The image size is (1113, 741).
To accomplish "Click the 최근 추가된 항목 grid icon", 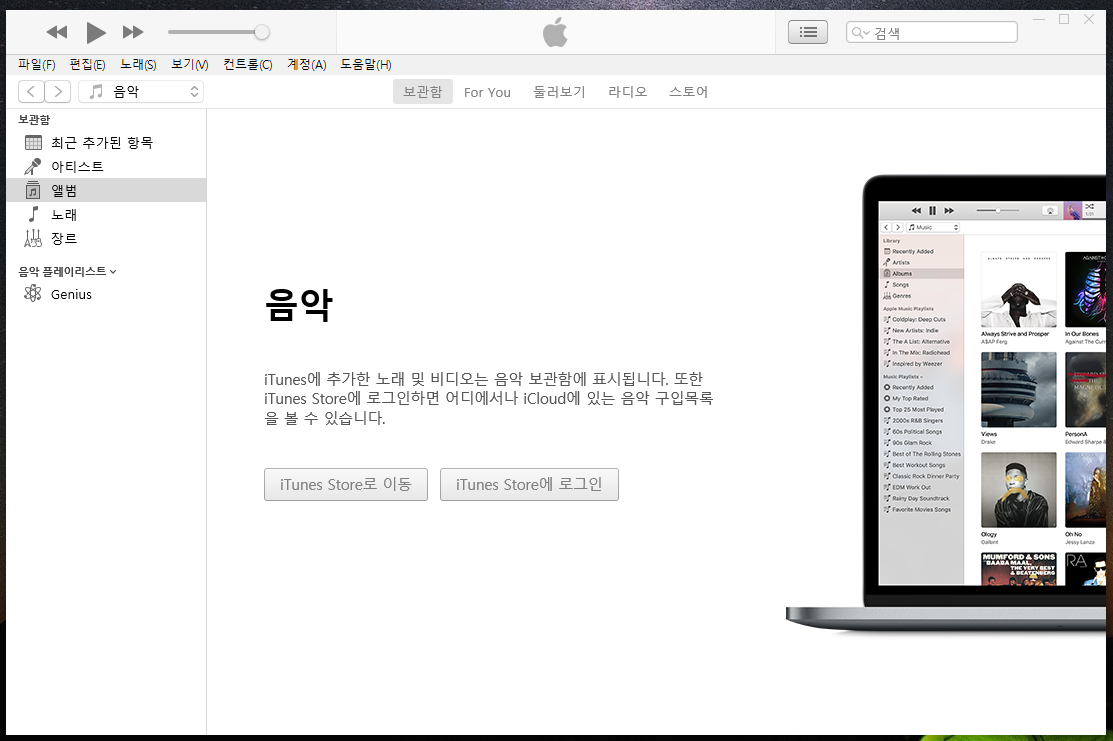I will (x=33, y=143).
